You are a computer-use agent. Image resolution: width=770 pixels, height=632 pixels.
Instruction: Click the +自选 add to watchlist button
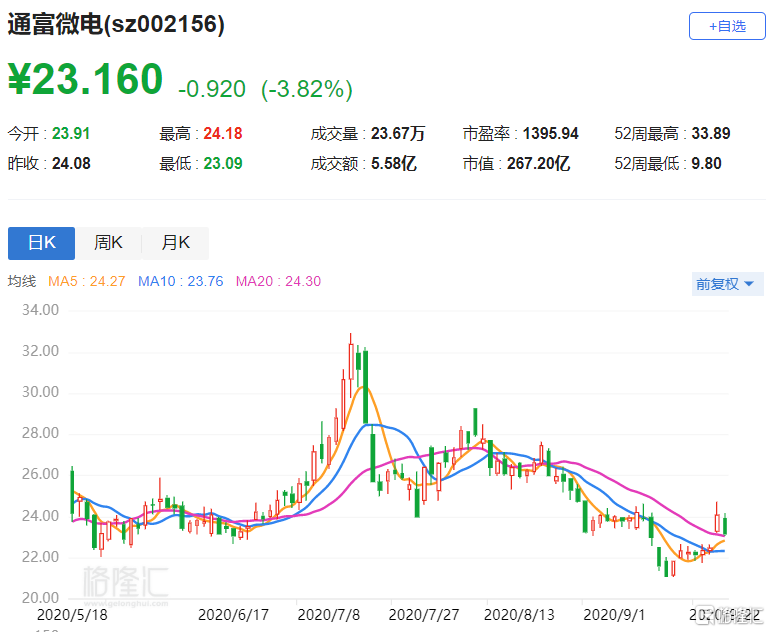[726, 26]
